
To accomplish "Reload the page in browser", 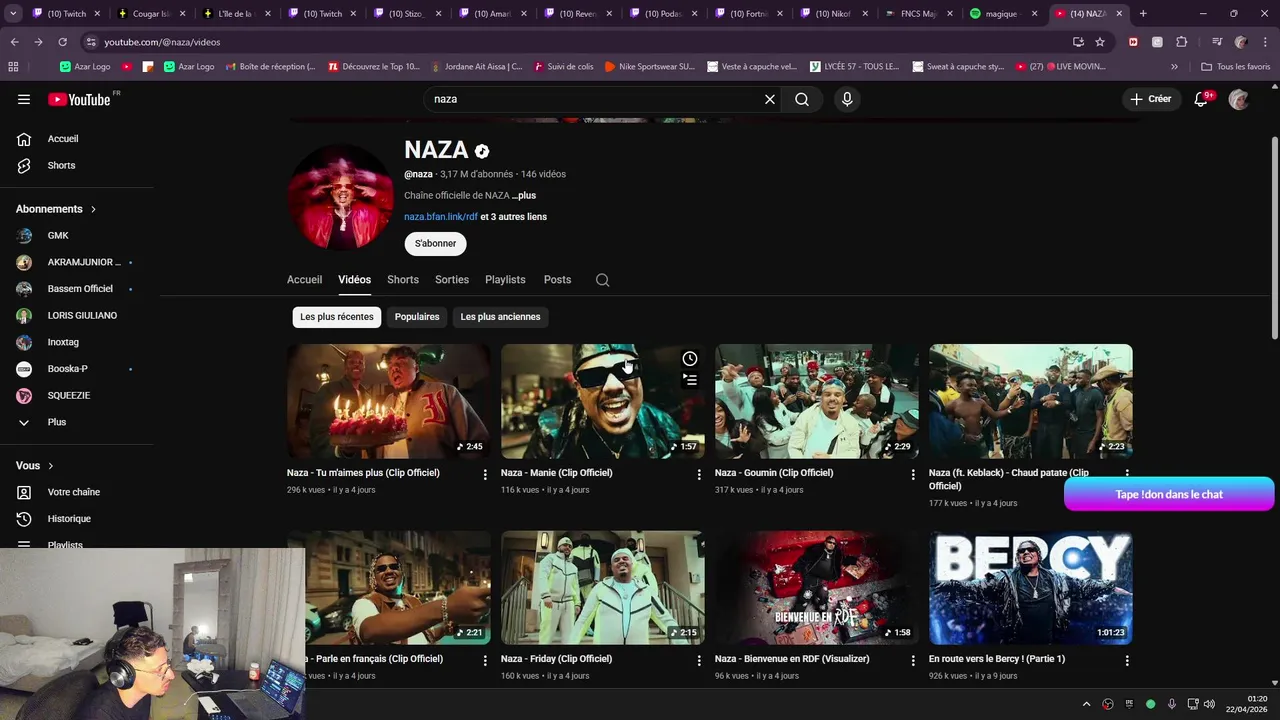I will (x=62, y=42).
